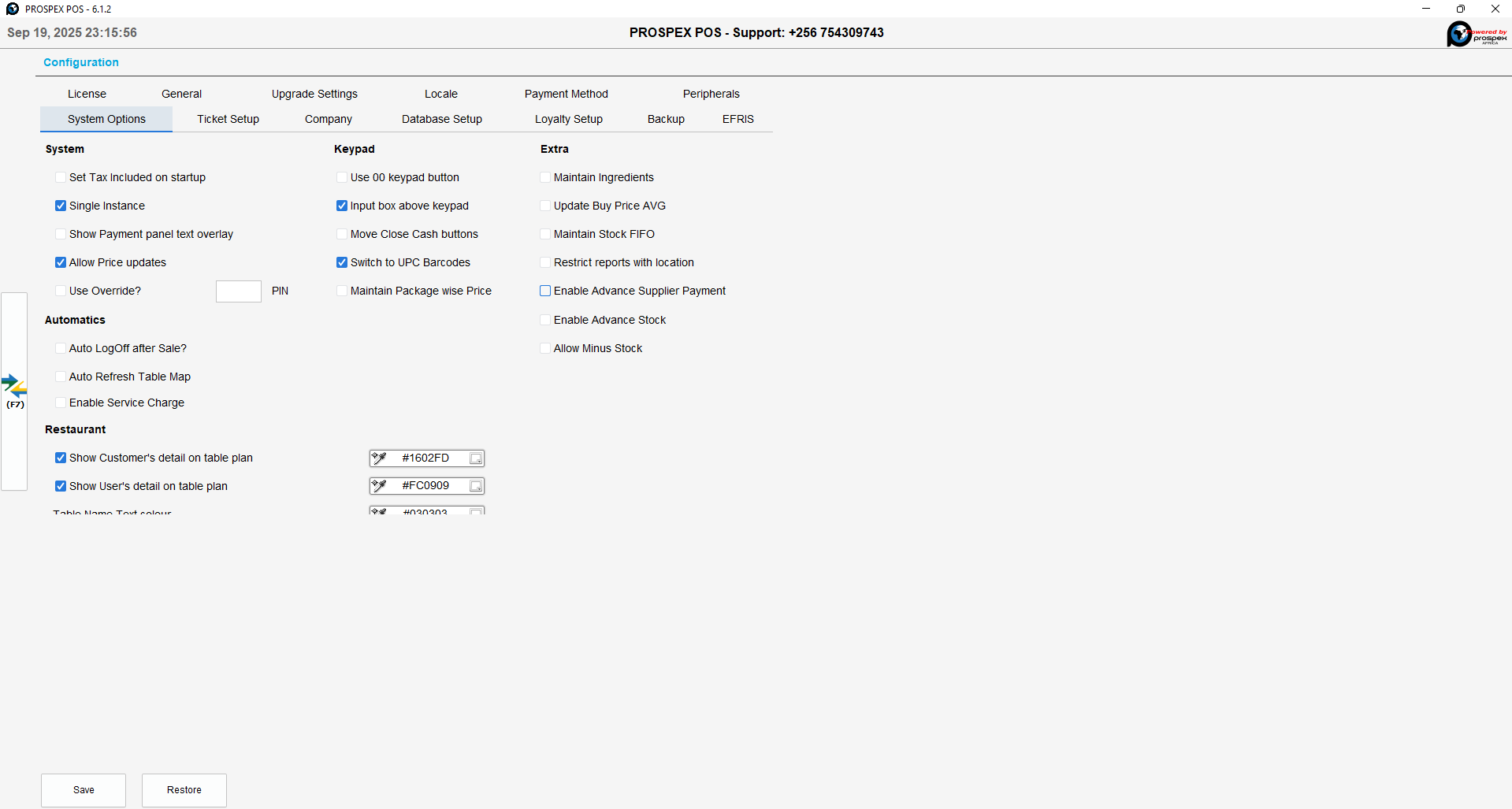Uncheck the Single Instance option
The width and height of the screenshot is (1512, 809).
tap(61, 206)
